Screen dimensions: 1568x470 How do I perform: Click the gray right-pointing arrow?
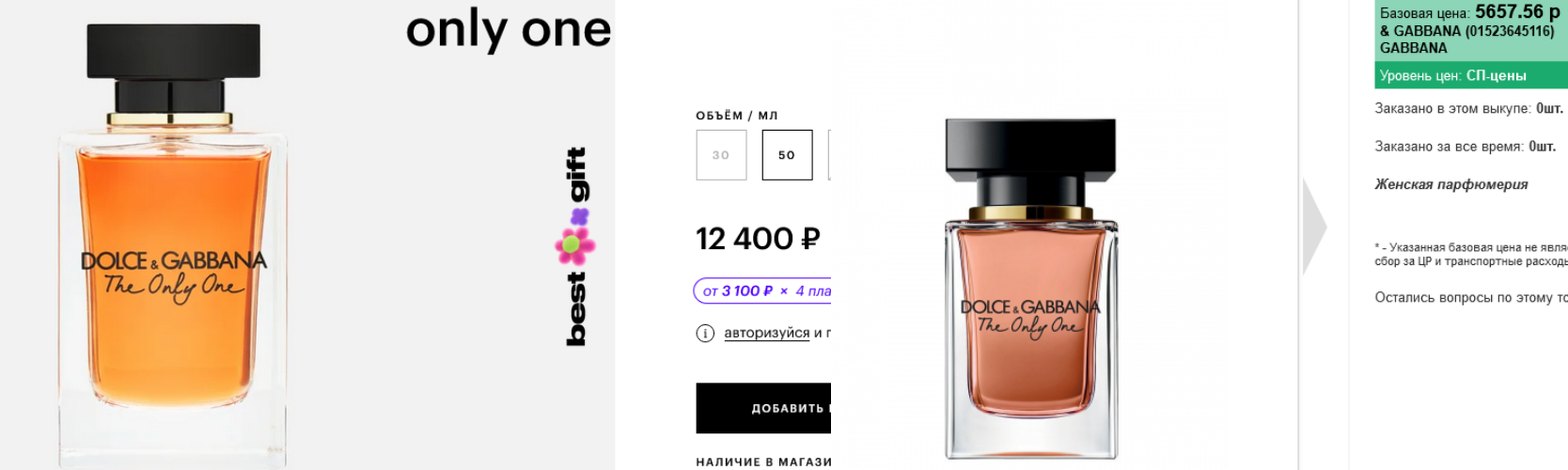(1314, 227)
